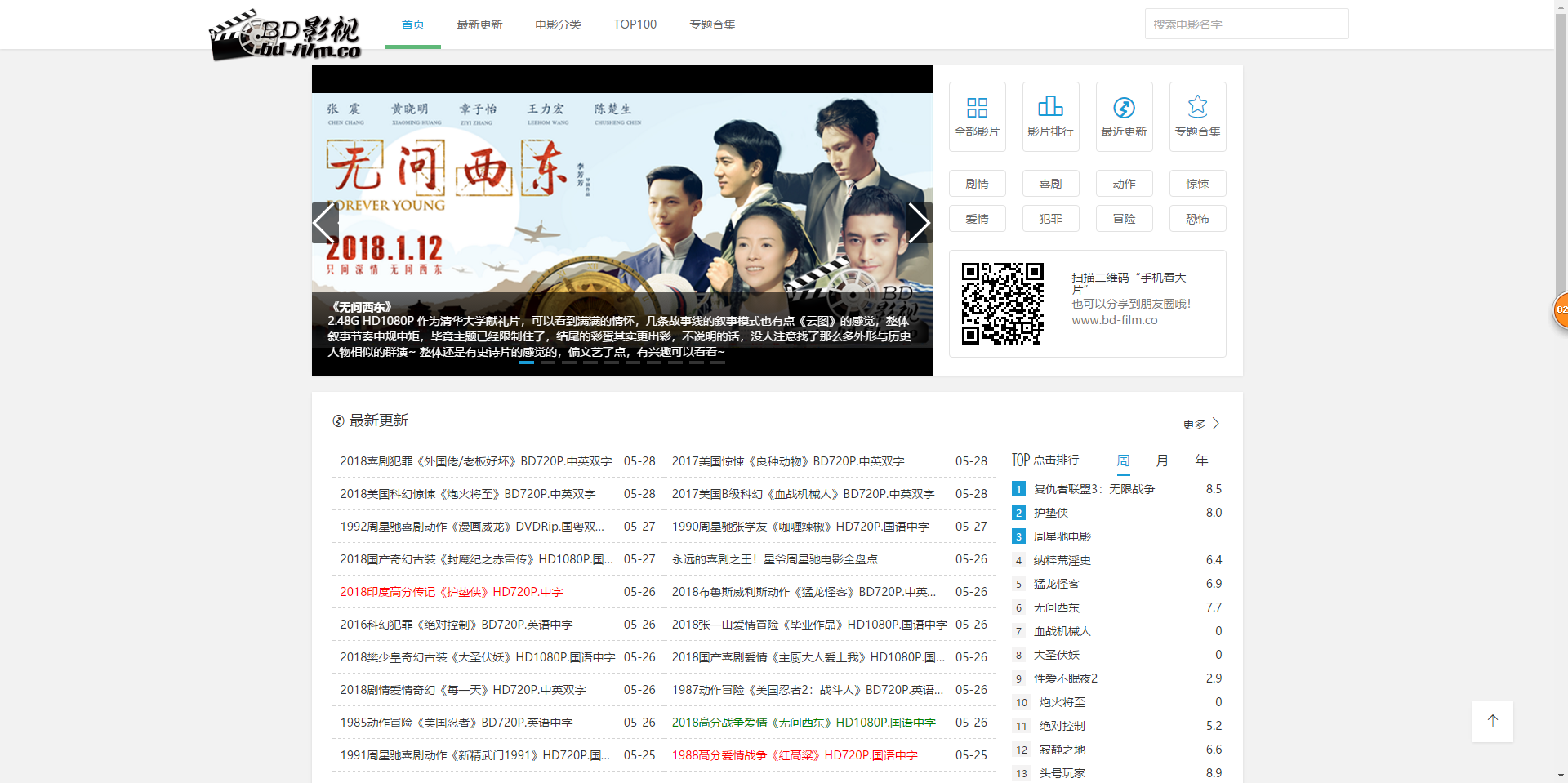Open the red 护垫侠 HD720P link
This screenshot has width=1568, height=783.
pos(452,592)
